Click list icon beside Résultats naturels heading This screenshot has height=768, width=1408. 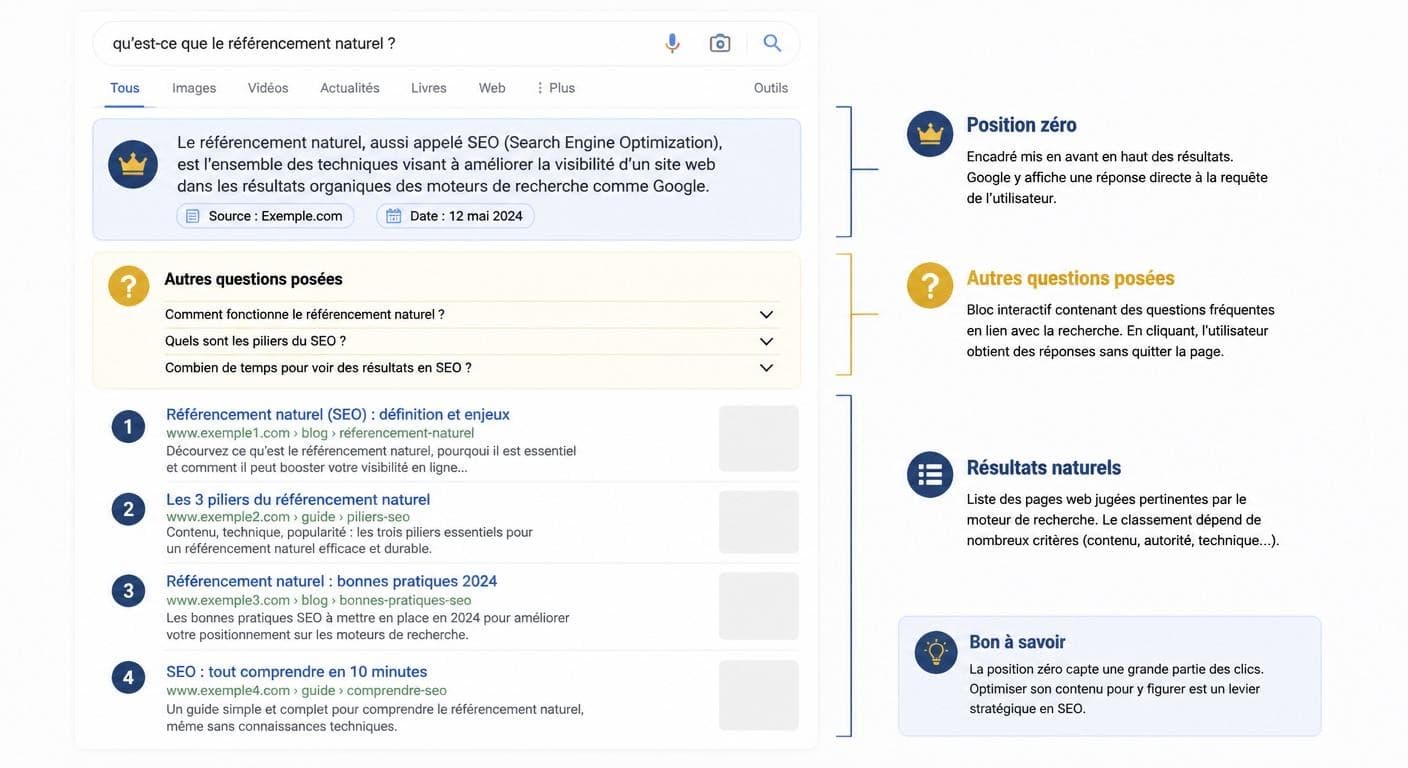(x=930, y=474)
